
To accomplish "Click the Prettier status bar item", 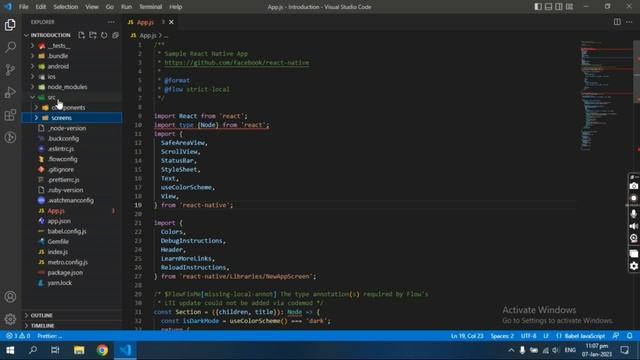I will coord(49,336).
